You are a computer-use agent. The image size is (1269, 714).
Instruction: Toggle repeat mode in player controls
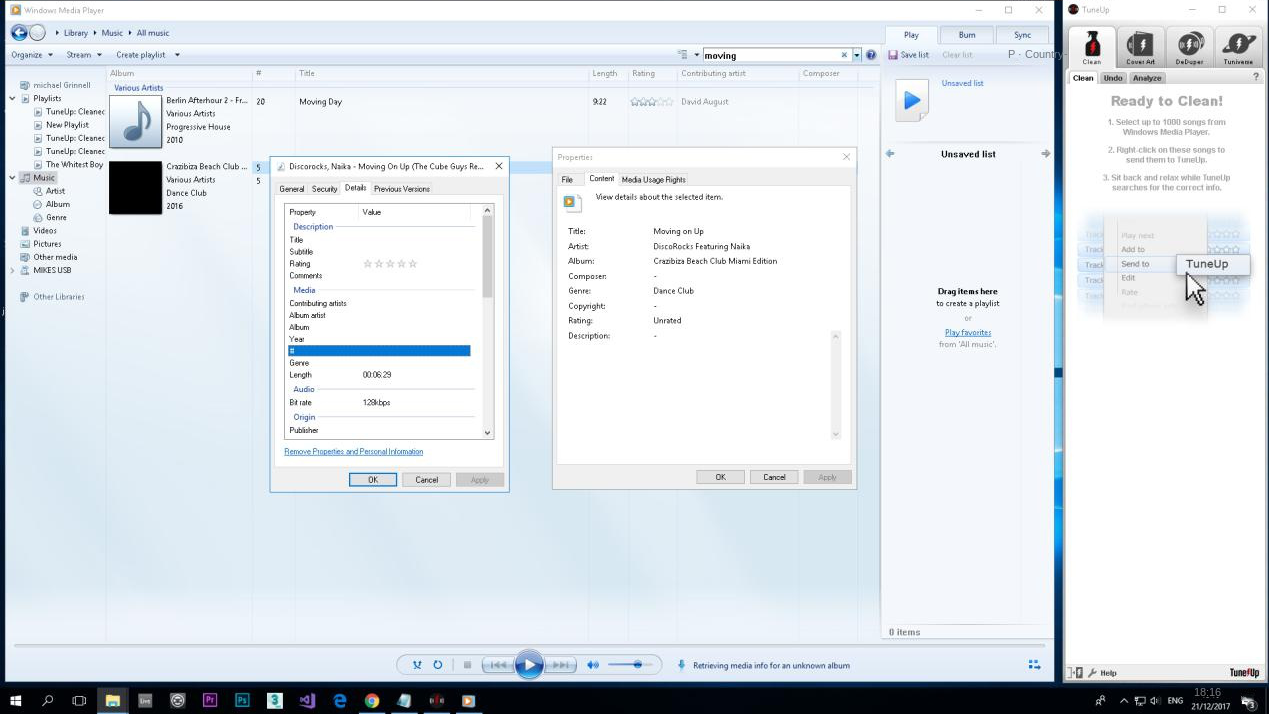438,665
